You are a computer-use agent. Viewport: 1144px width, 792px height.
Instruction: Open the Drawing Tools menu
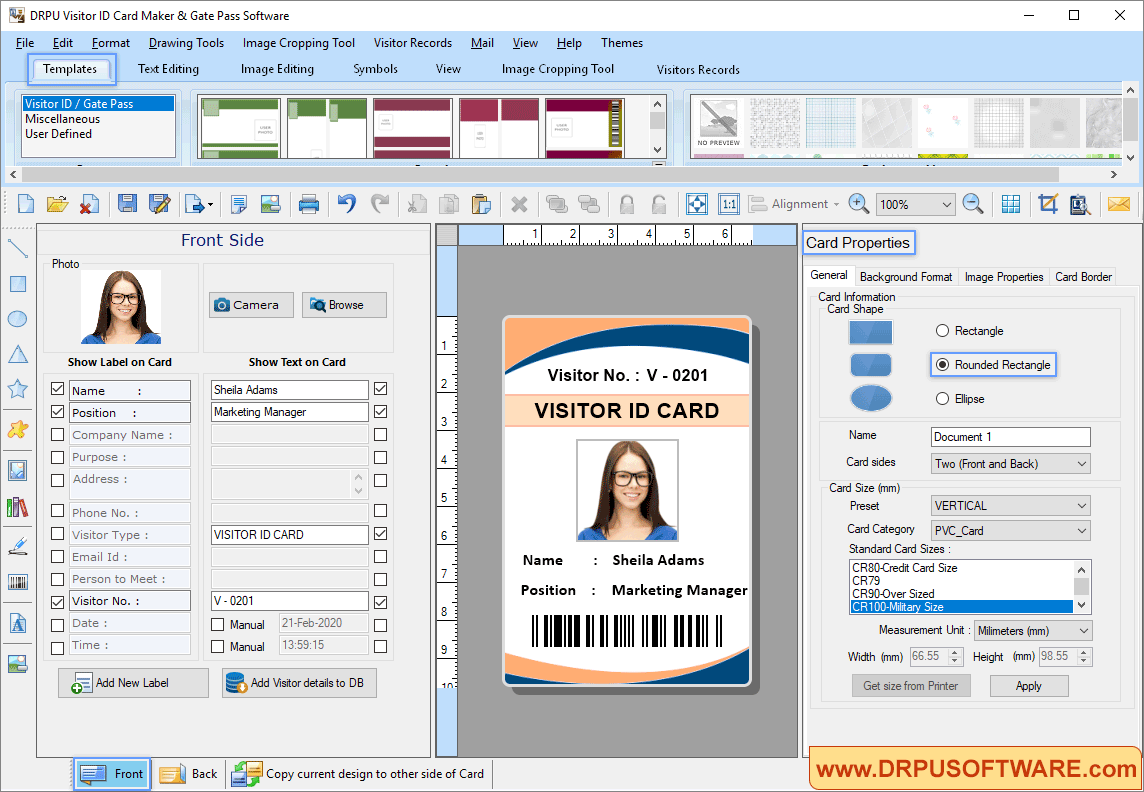coord(186,43)
